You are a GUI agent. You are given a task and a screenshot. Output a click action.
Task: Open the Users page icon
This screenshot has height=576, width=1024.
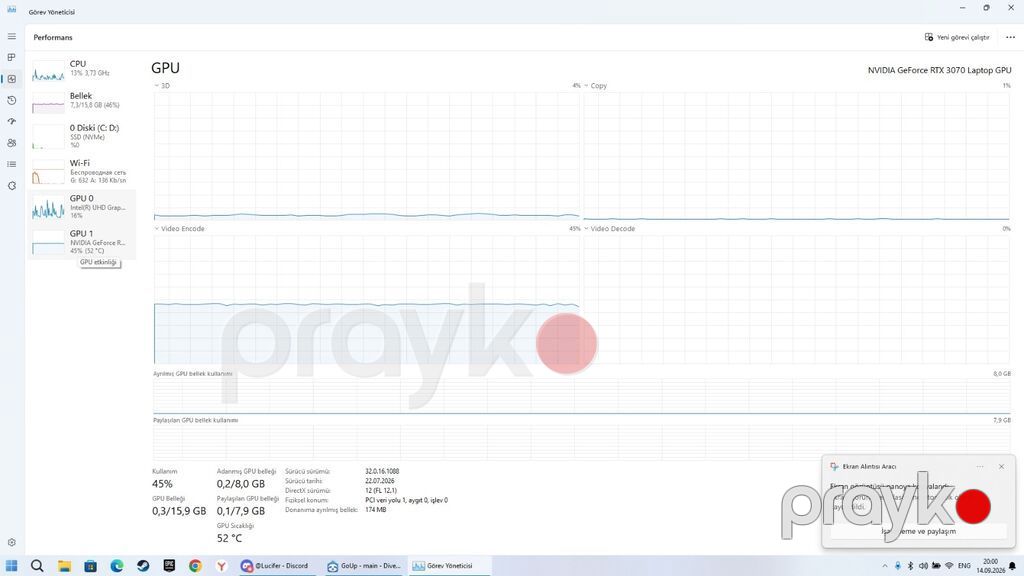pos(12,143)
